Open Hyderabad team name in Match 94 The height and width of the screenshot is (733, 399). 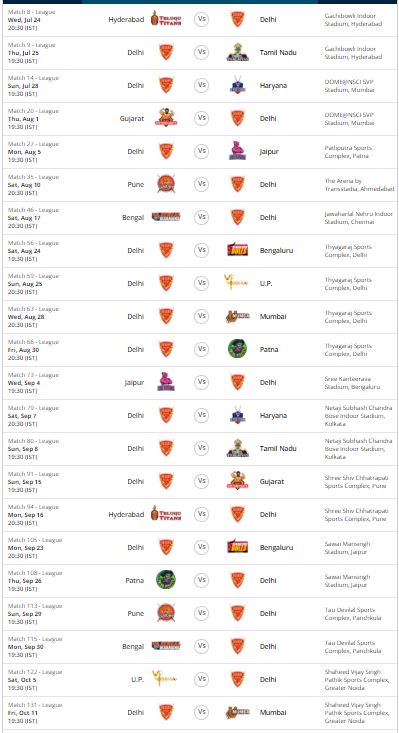(x=126, y=514)
